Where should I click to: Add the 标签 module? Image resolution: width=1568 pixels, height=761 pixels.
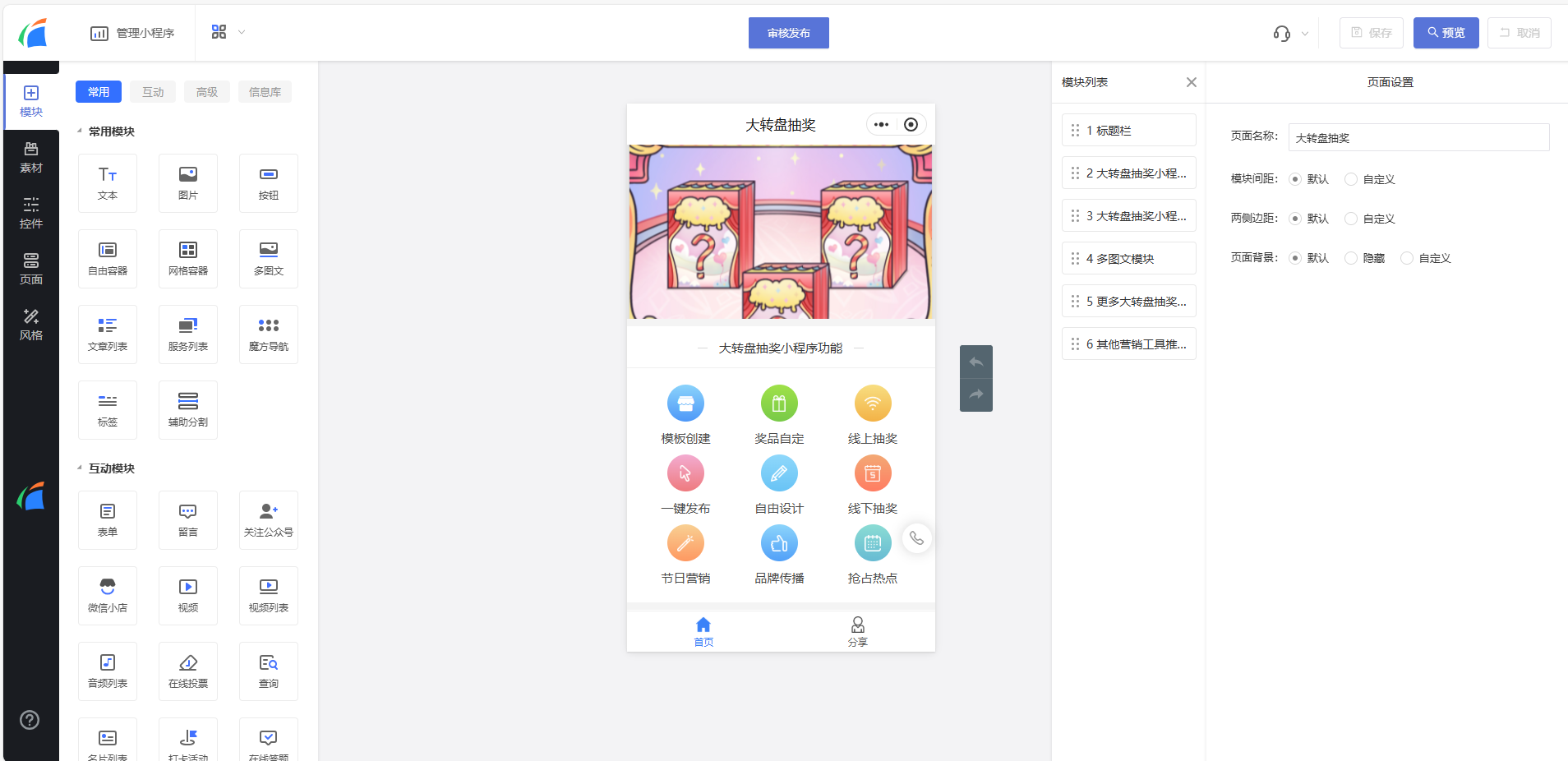[108, 410]
